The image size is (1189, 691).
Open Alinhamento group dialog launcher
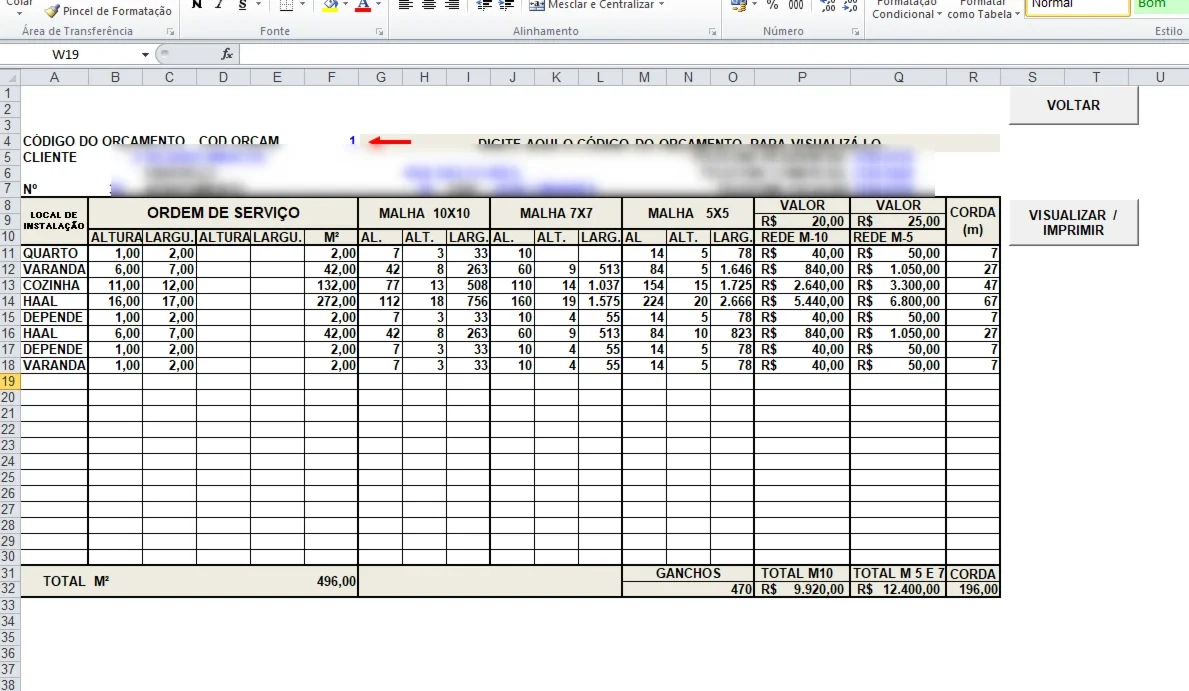[x=712, y=32]
